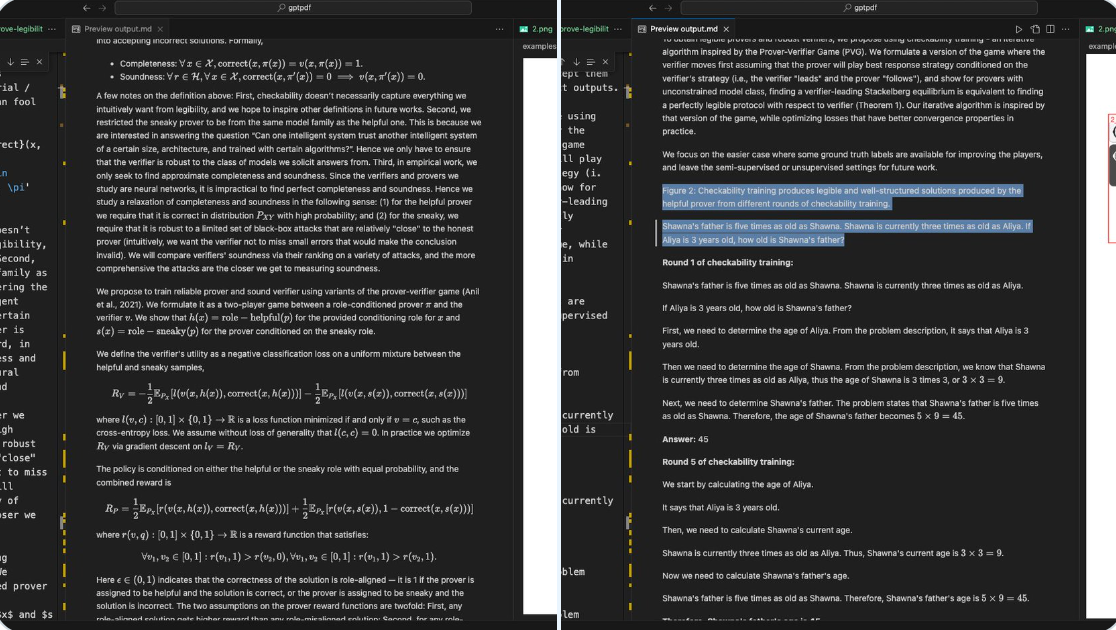
Task: Open more actions beside prove-legibilit tab, left window
Action: click(52, 29)
